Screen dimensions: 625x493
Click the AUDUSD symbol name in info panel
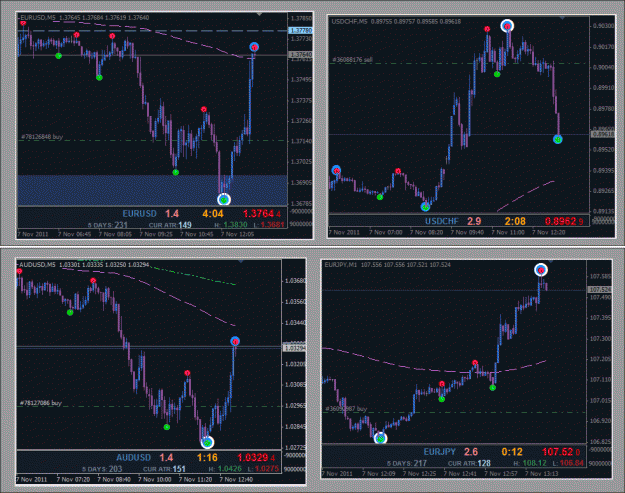tap(134, 458)
